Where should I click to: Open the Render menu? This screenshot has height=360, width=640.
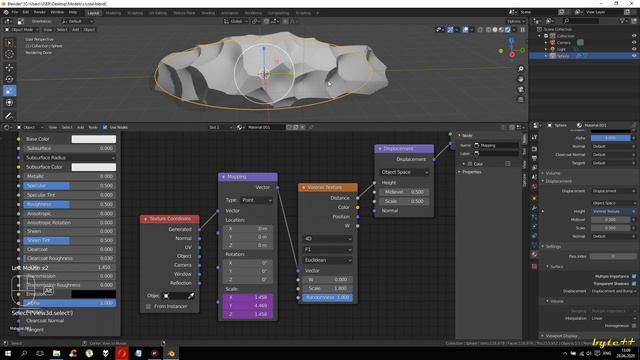40,12
